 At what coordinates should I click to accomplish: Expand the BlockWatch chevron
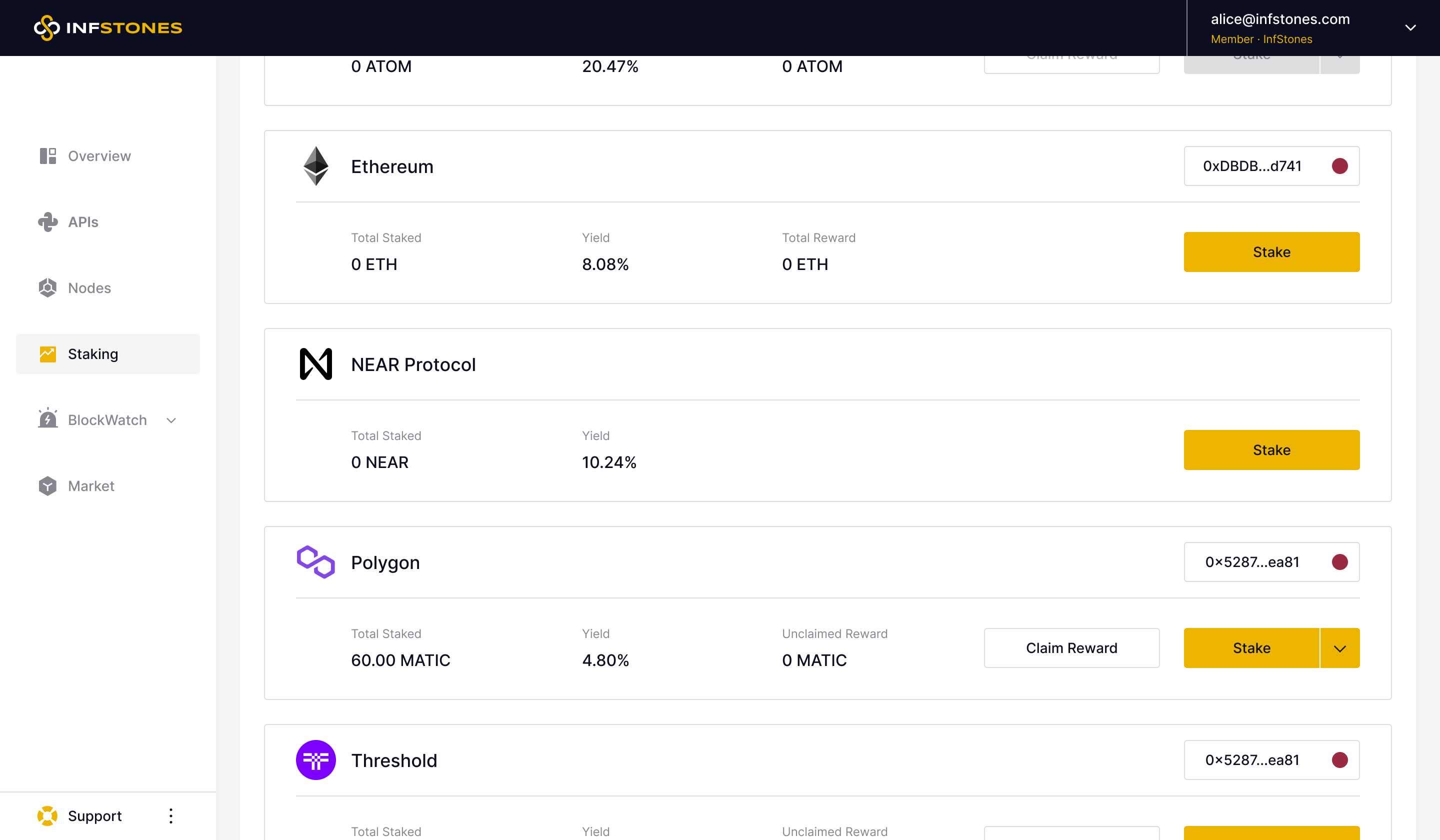(171, 420)
